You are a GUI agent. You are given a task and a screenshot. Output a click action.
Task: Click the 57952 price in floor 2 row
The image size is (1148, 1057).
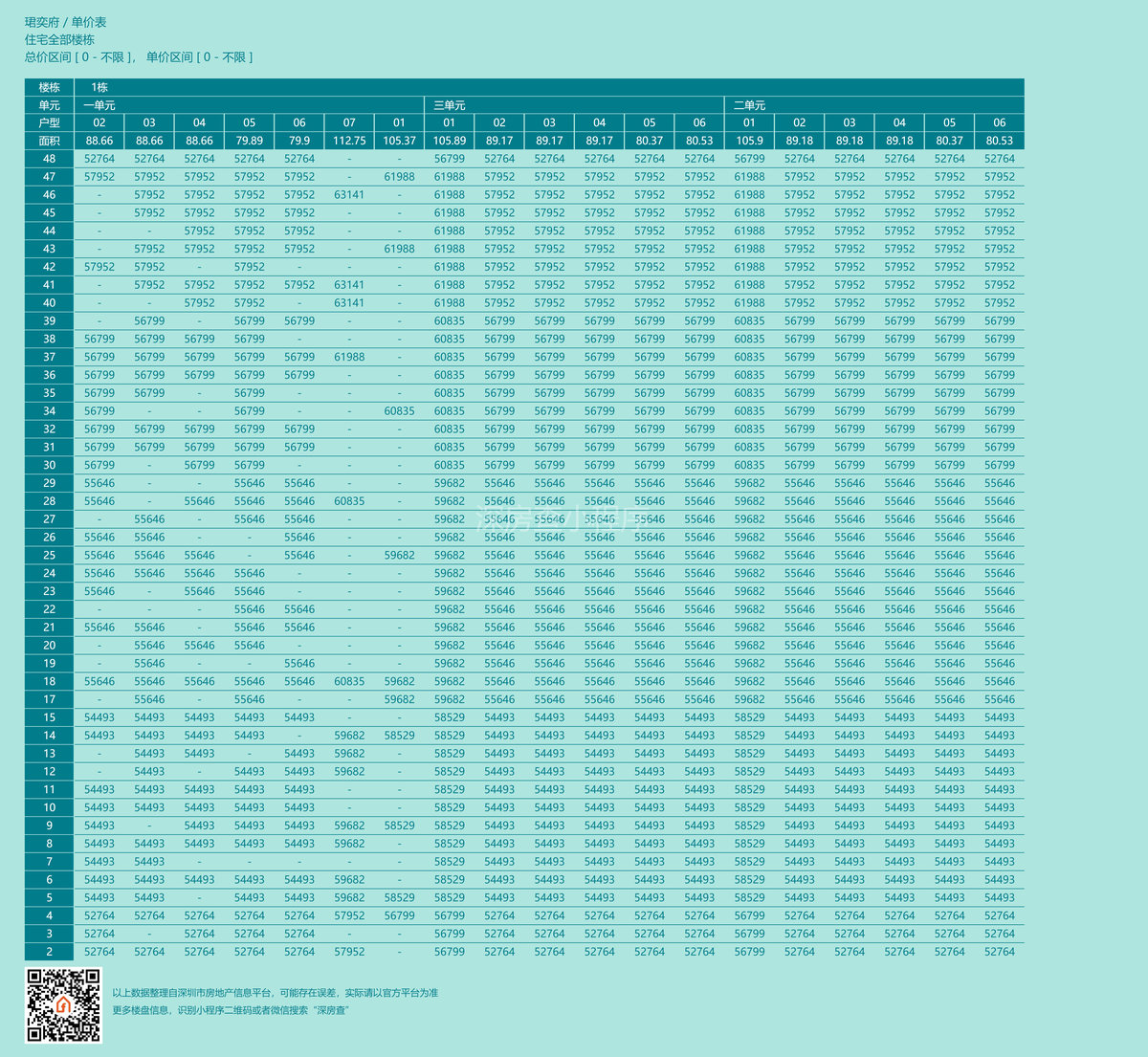coord(349,952)
